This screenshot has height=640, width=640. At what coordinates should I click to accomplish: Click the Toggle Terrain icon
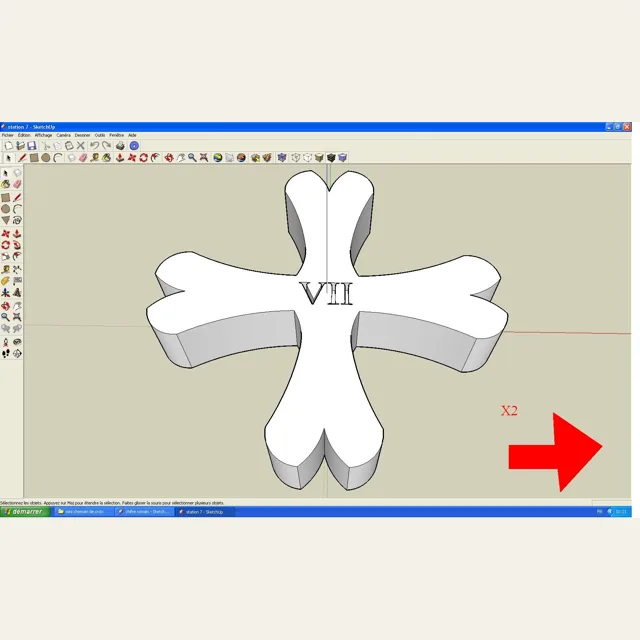(229, 158)
